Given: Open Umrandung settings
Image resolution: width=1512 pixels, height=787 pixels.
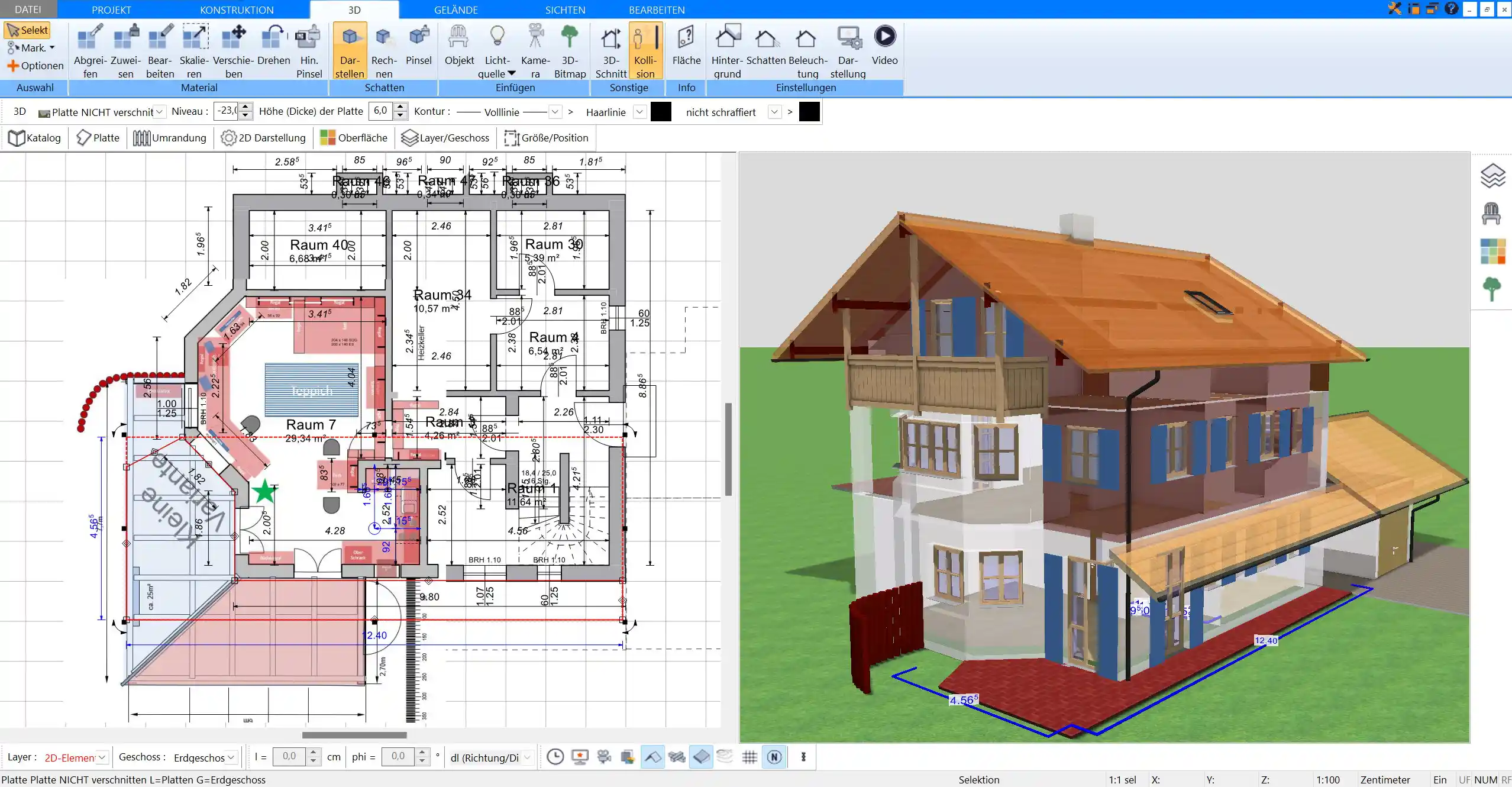Looking at the screenshot, I should click(170, 138).
